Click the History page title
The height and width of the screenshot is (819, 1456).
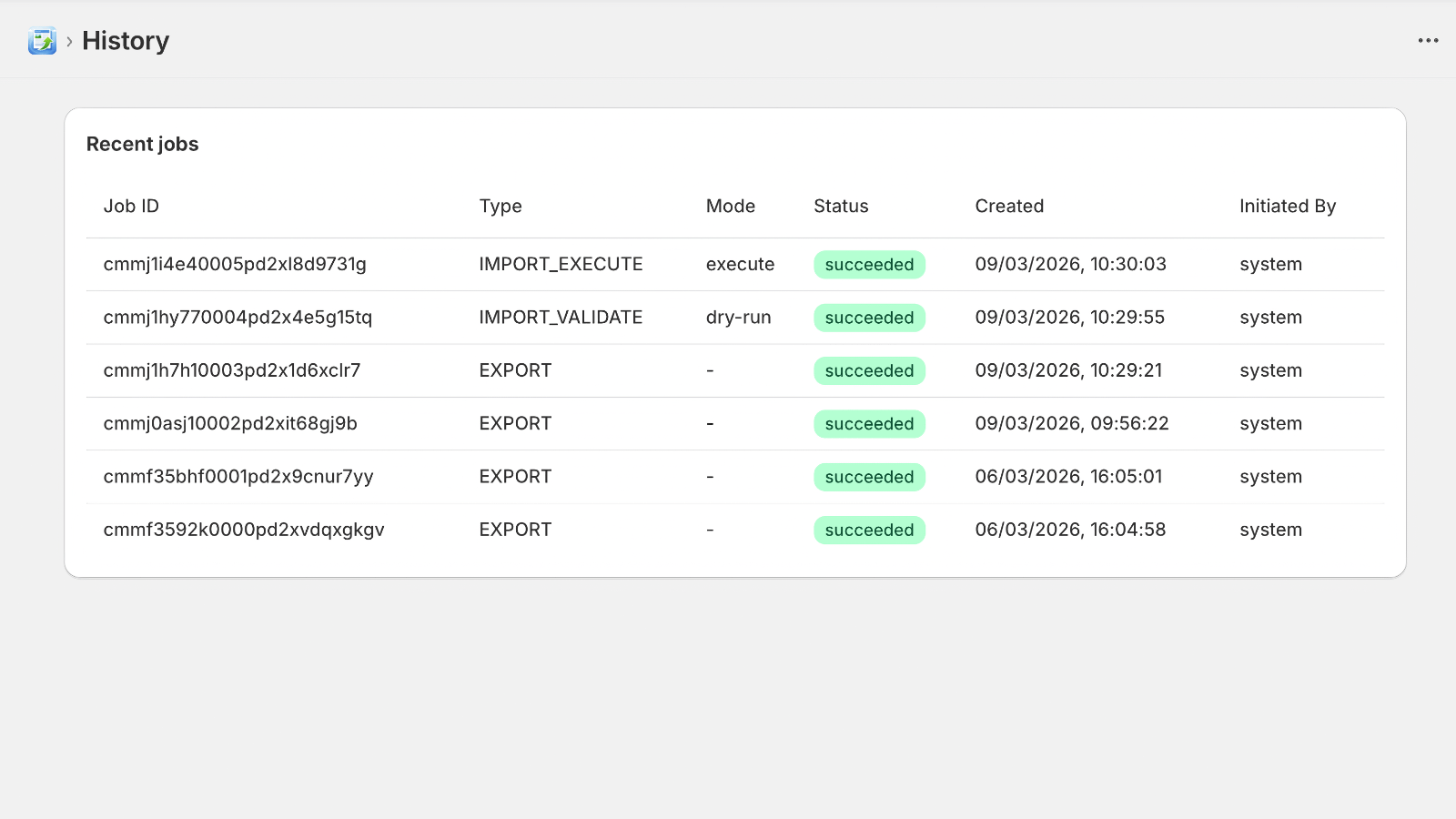pos(126,41)
